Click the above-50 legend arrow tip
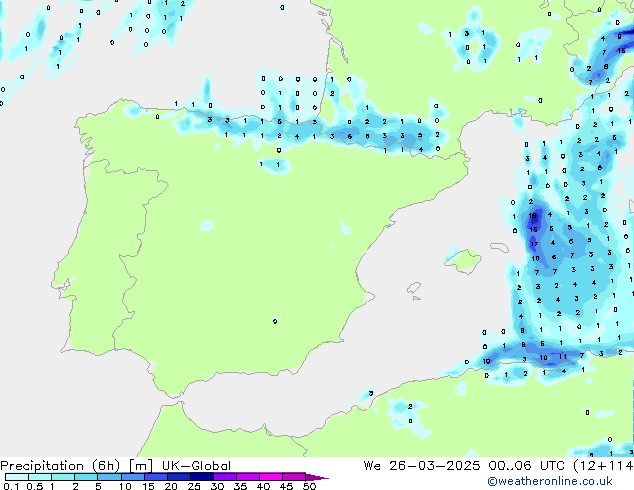Image resolution: width=634 pixels, height=490 pixels. [317, 477]
